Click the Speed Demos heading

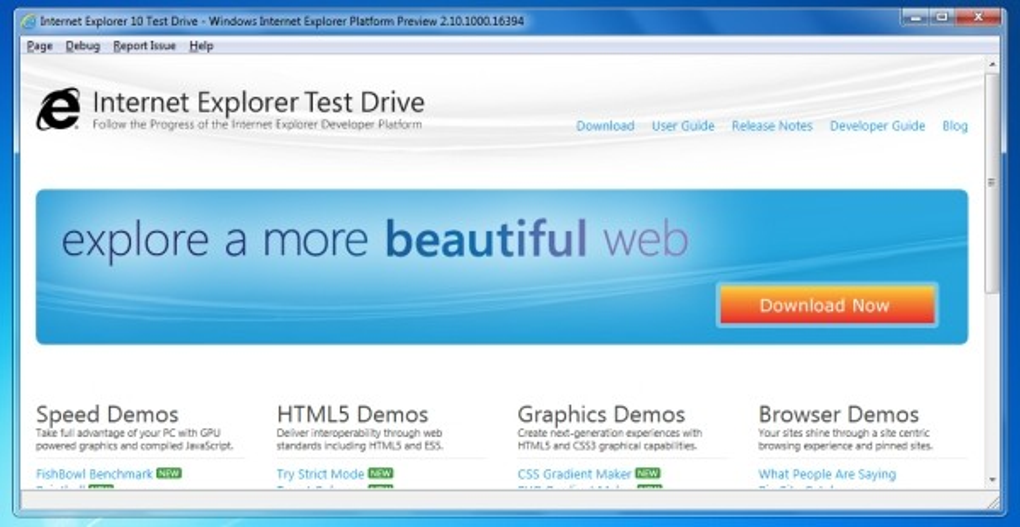[107, 414]
